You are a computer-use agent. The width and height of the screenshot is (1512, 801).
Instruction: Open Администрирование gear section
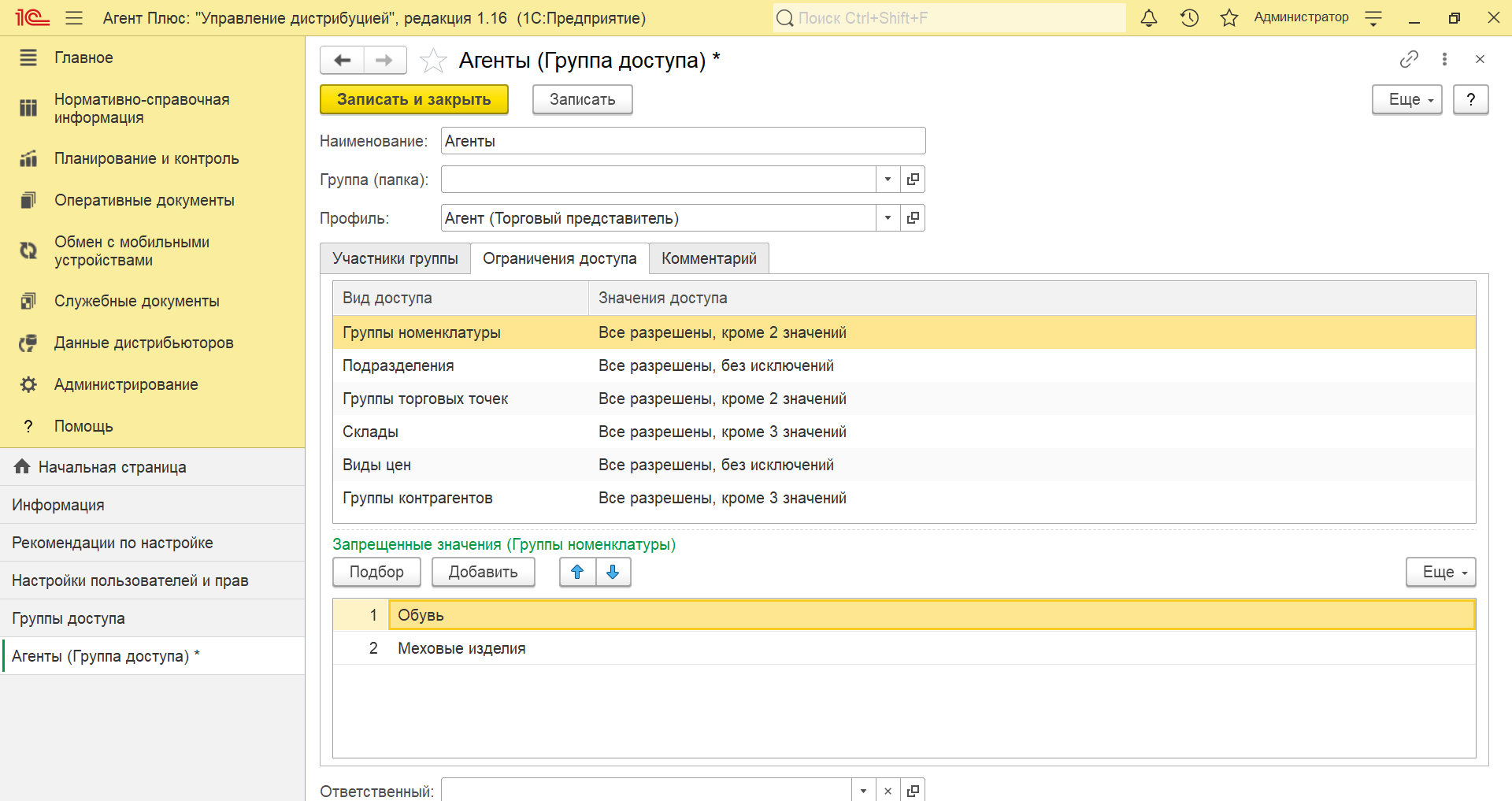coord(152,384)
